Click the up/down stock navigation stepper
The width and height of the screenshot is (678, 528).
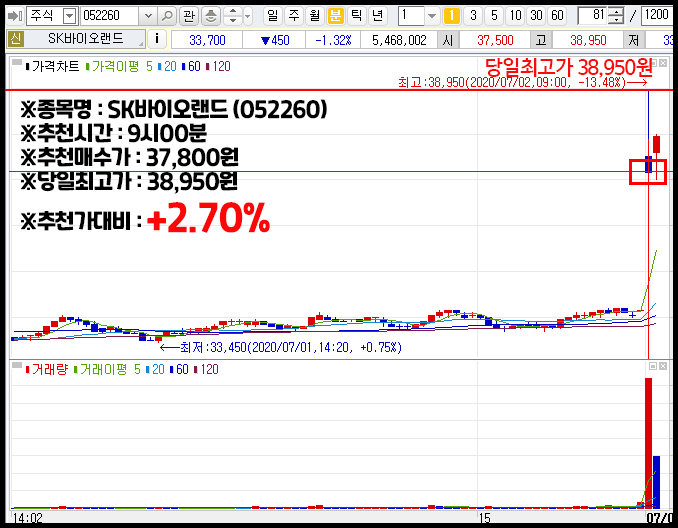tap(233, 16)
